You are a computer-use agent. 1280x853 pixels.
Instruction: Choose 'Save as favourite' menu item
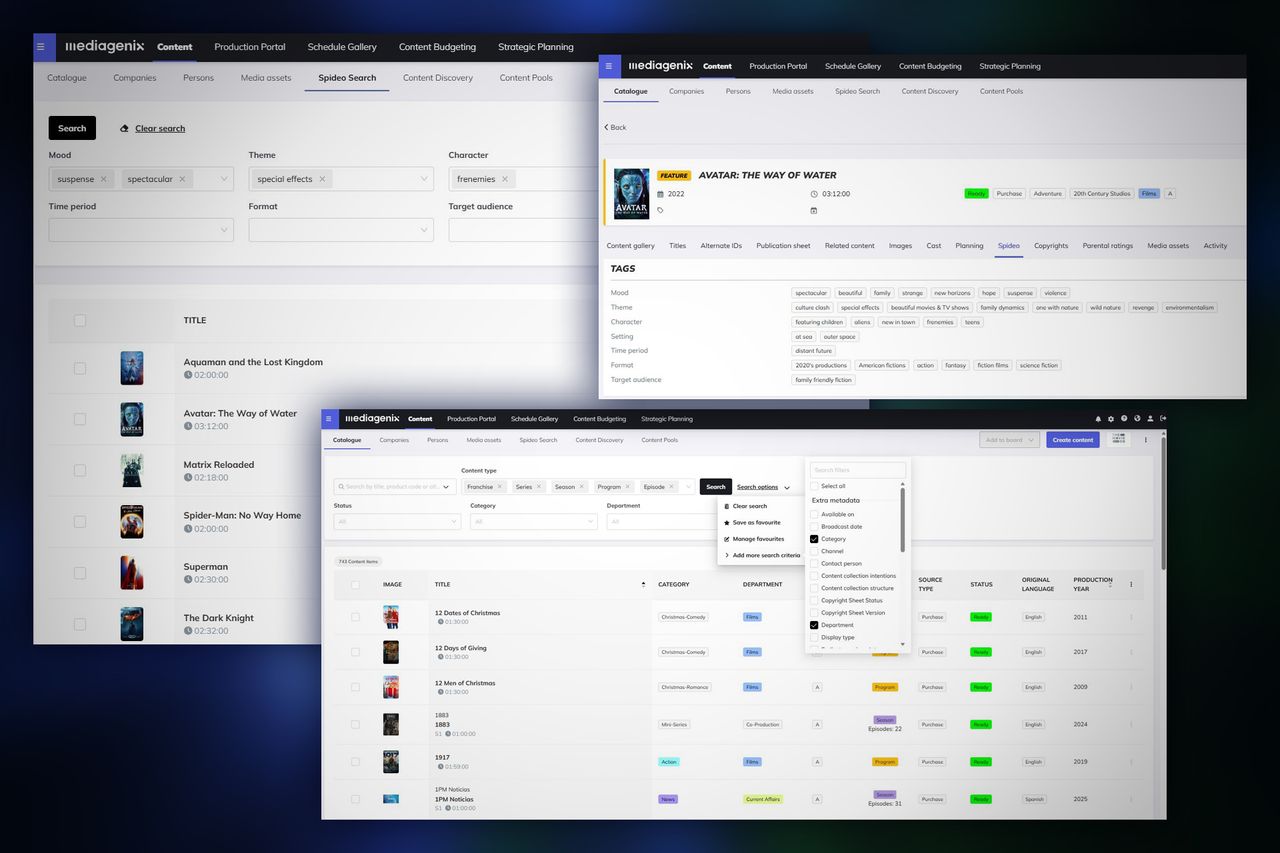[x=752, y=523]
